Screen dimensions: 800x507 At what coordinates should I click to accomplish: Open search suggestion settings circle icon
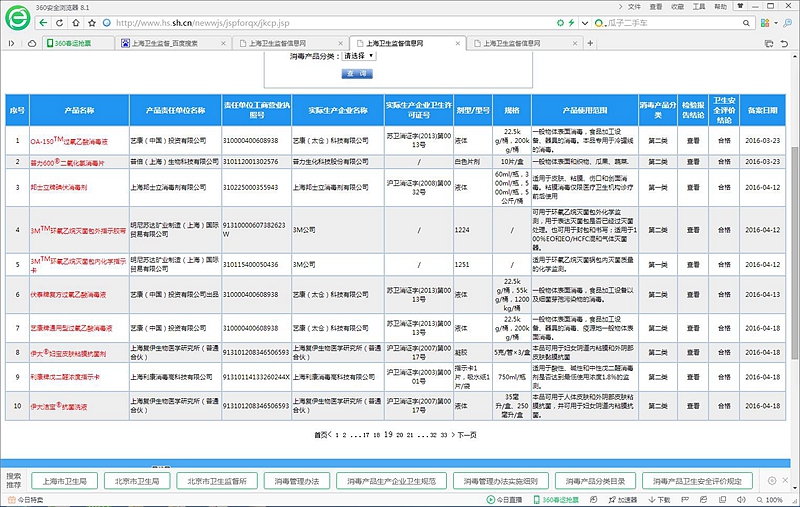[x=772, y=480]
